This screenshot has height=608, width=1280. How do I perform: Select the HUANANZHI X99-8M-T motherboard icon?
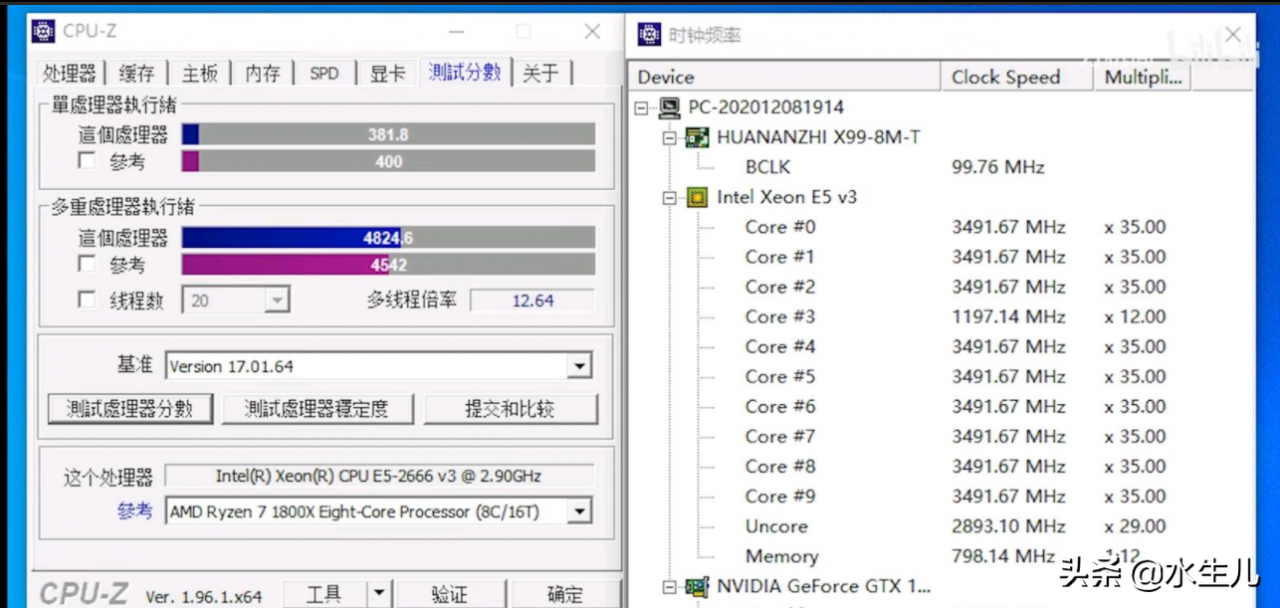click(697, 137)
